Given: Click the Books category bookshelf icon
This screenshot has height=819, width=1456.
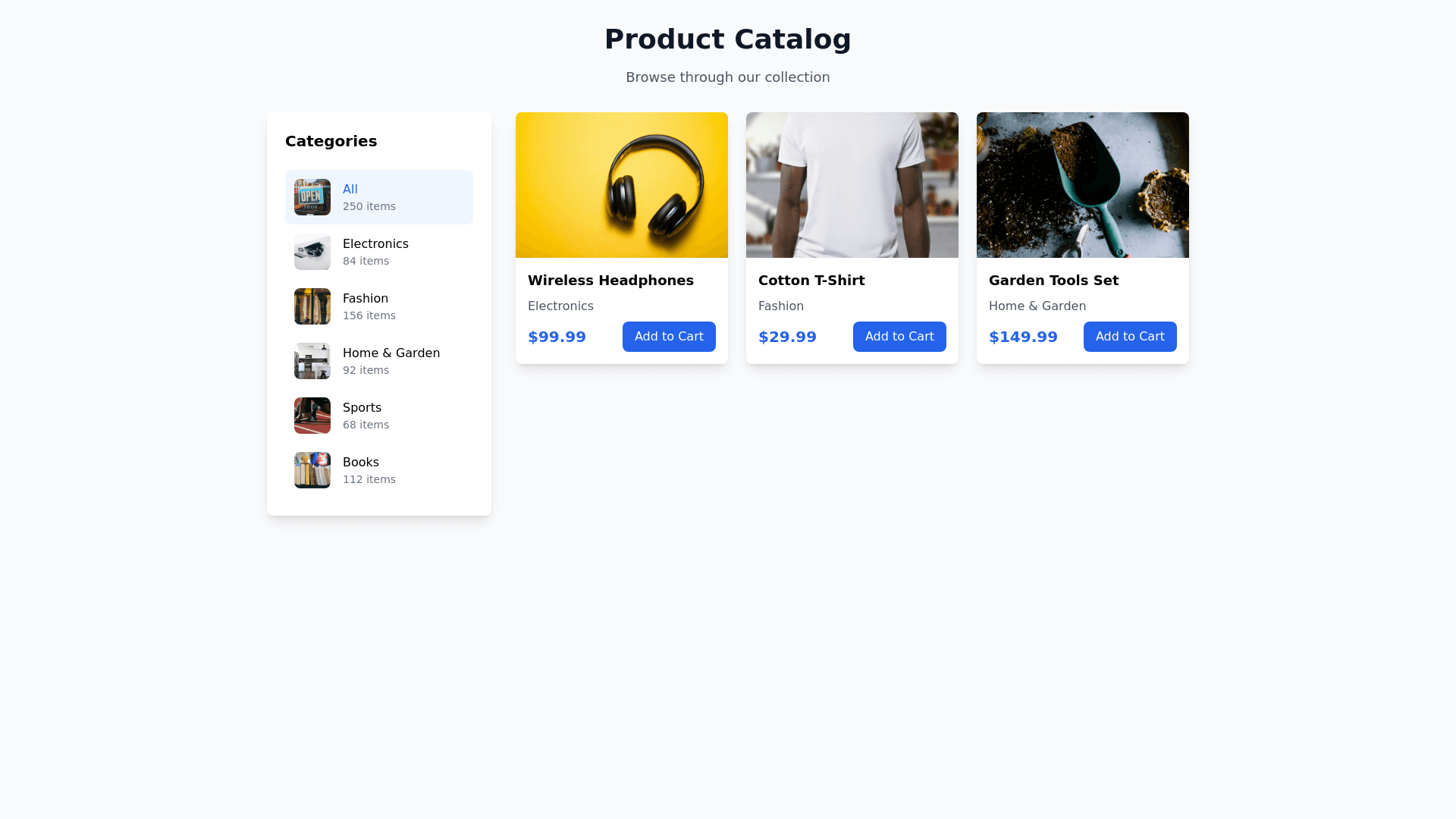Looking at the screenshot, I should (312, 470).
